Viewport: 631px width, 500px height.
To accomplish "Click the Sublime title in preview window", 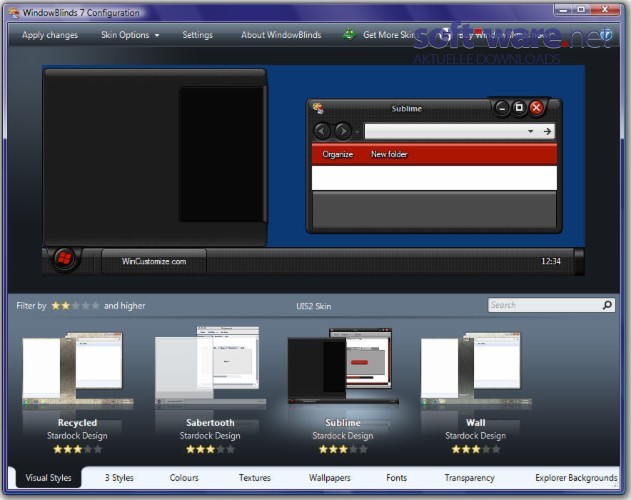I will [406, 109].
